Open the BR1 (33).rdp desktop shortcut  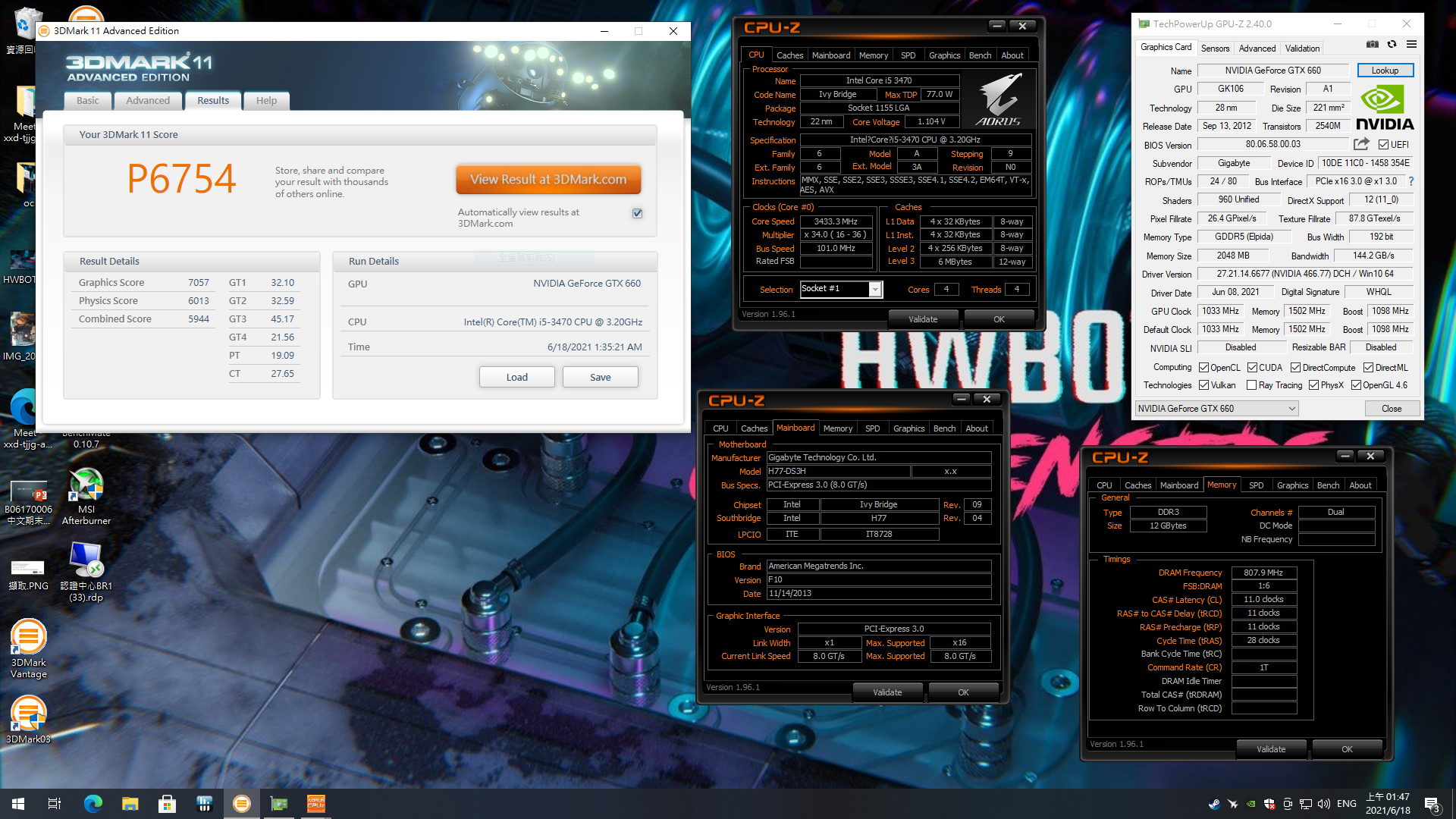[86, 573]
